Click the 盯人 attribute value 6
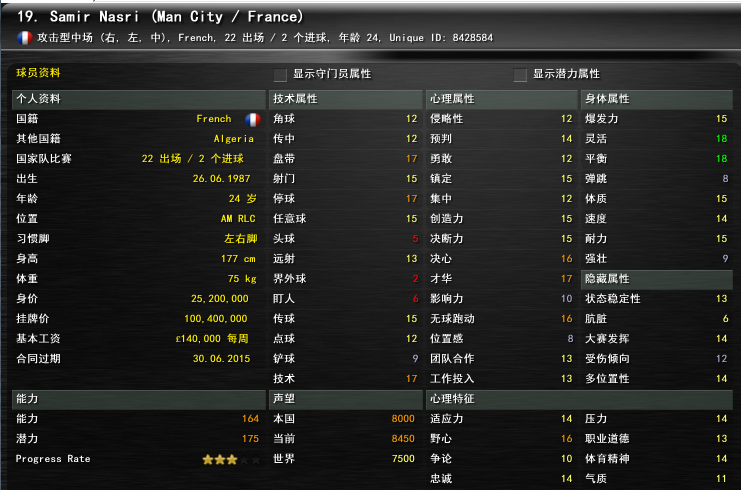The height and width of the screenshot is (490, 741). tap(415, 299)
